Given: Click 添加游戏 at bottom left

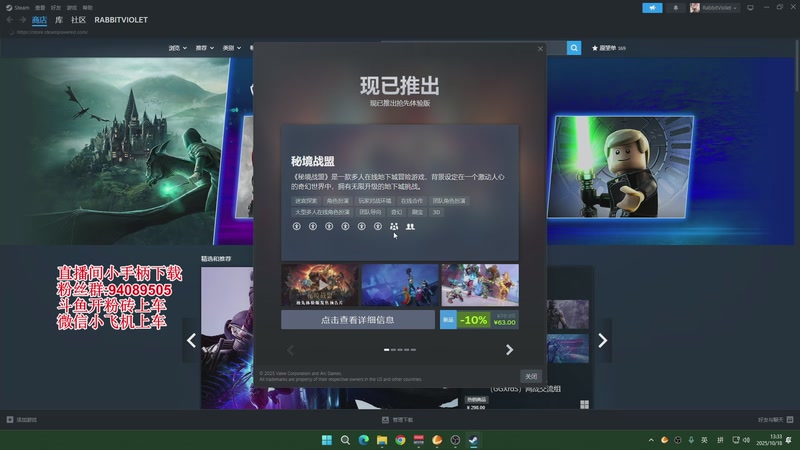Looking at the screenshot, I should (21, 420).
